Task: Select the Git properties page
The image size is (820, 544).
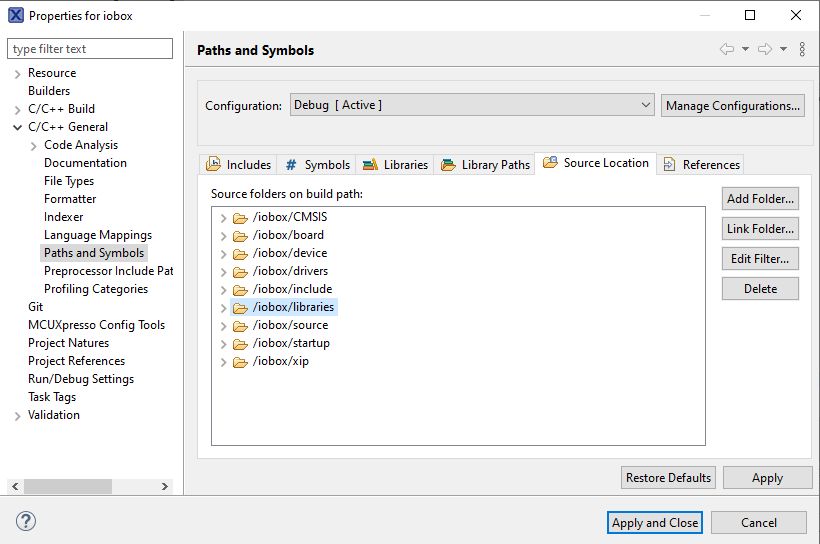Action: pyautogui.click(x=36, y=307)
